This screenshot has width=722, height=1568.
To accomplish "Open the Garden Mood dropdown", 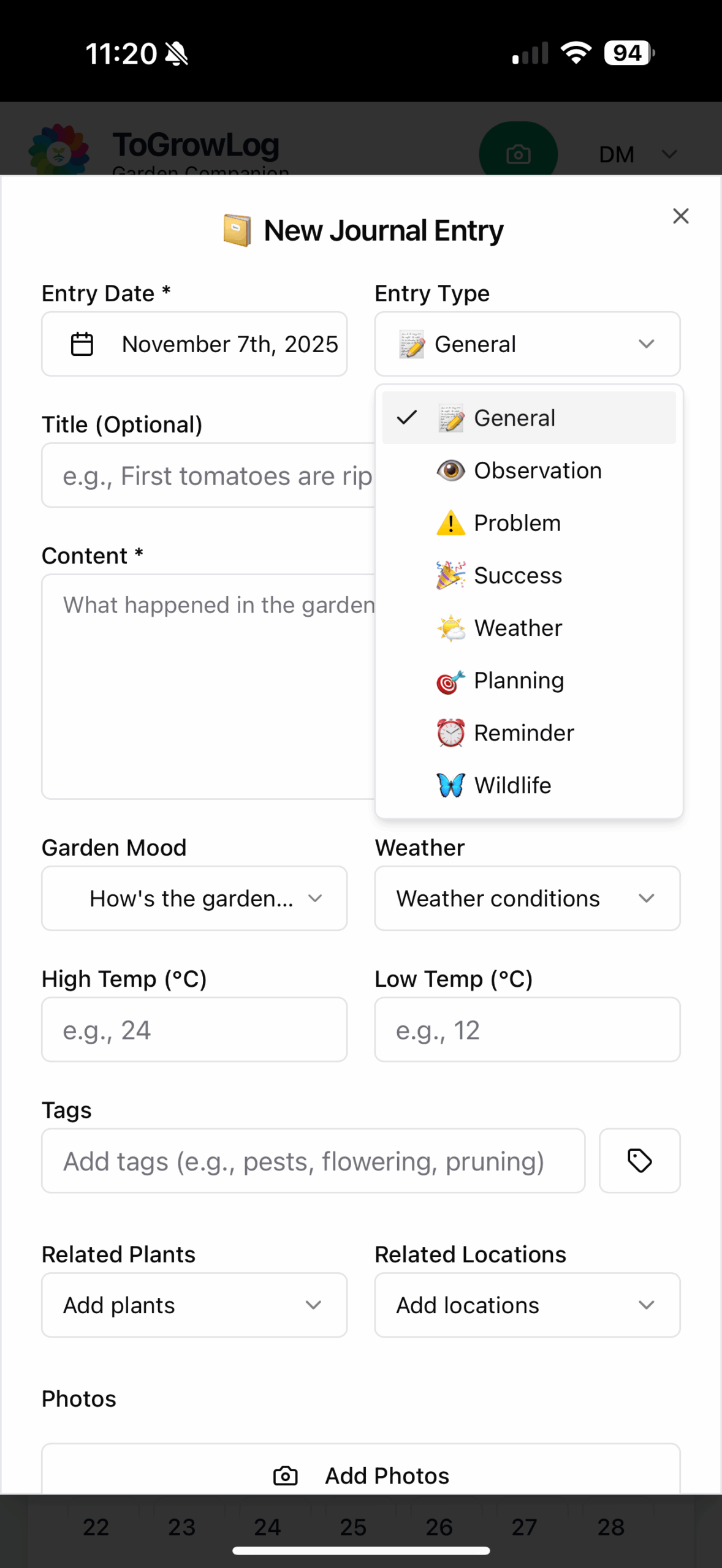I will coord(194,899).
